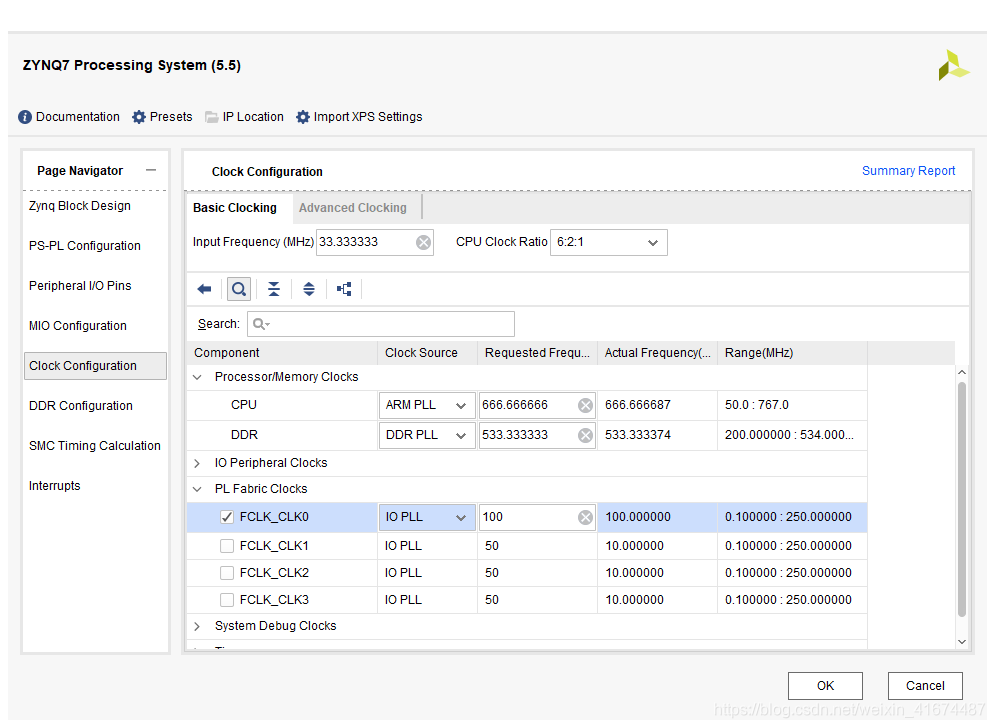995x728 pixels.
Task: Click the Clock Source column header
Action: tap(428, 354)
